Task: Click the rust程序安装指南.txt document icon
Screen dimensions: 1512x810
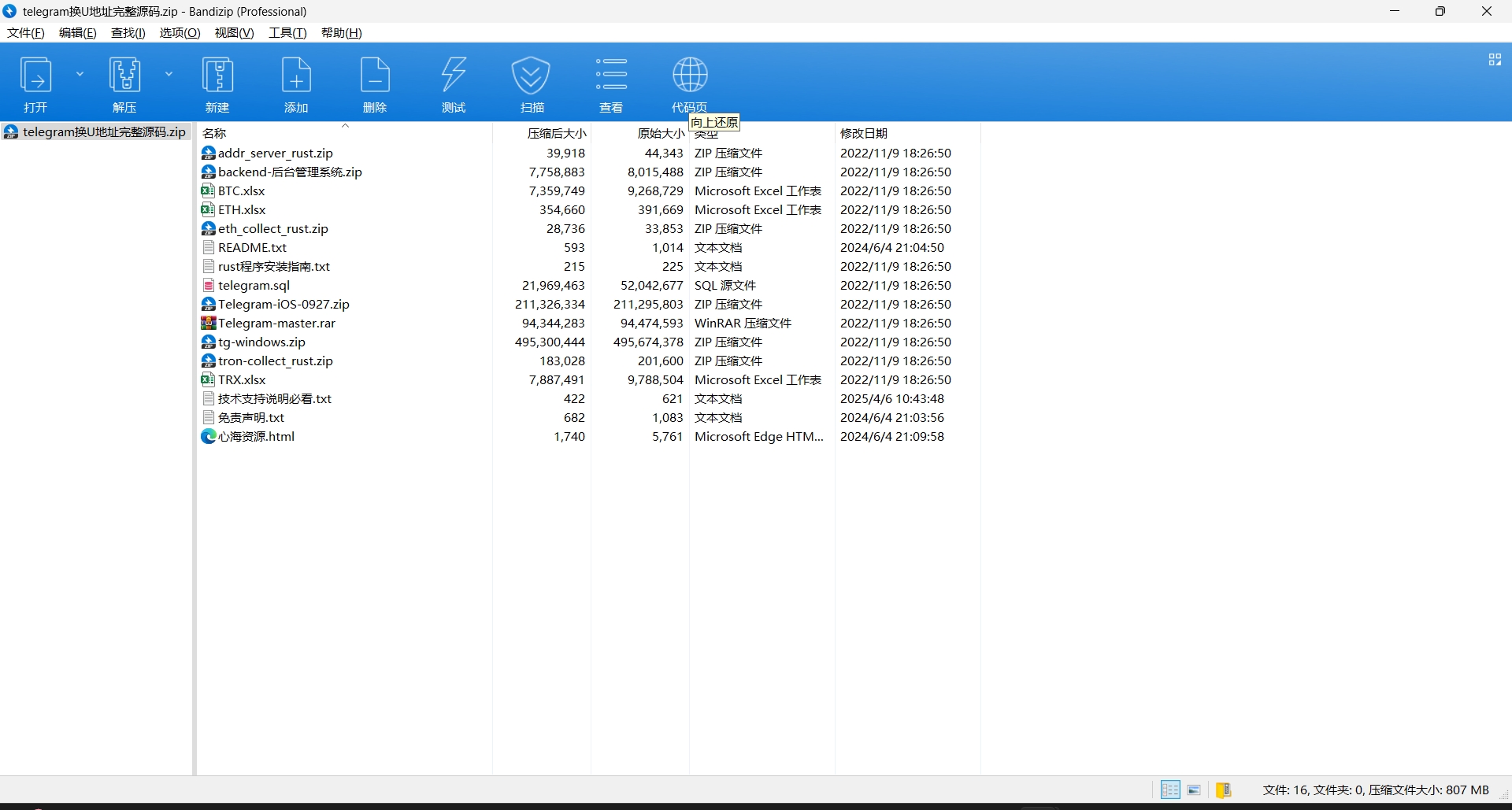Action: pyautogui.click(x=209, y=266)
